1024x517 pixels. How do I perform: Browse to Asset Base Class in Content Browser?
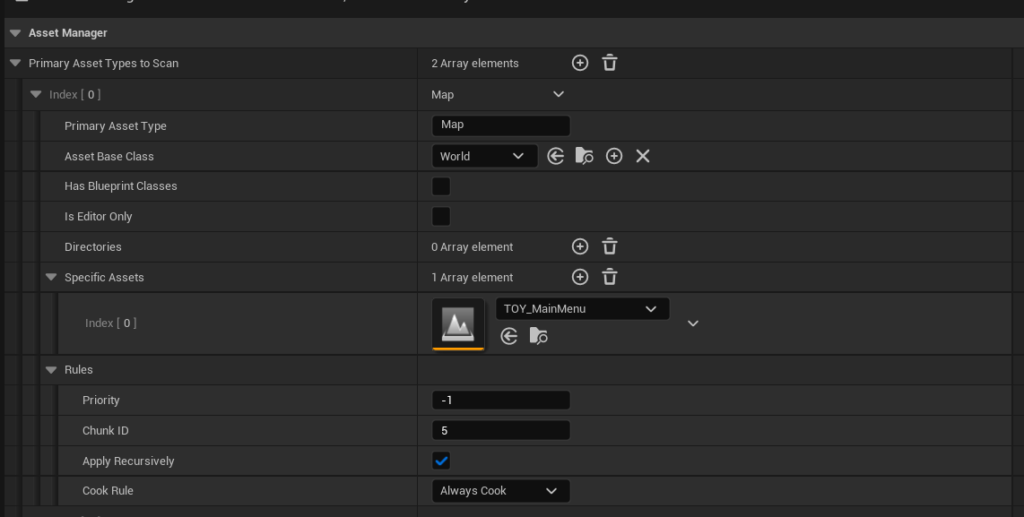(x=585, y=156)
